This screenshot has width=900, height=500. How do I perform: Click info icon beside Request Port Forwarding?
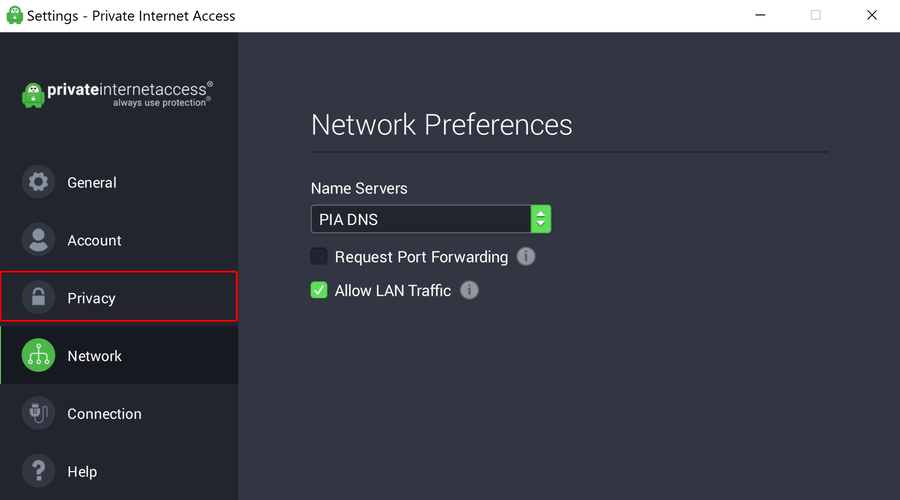(x=526, y=257)
